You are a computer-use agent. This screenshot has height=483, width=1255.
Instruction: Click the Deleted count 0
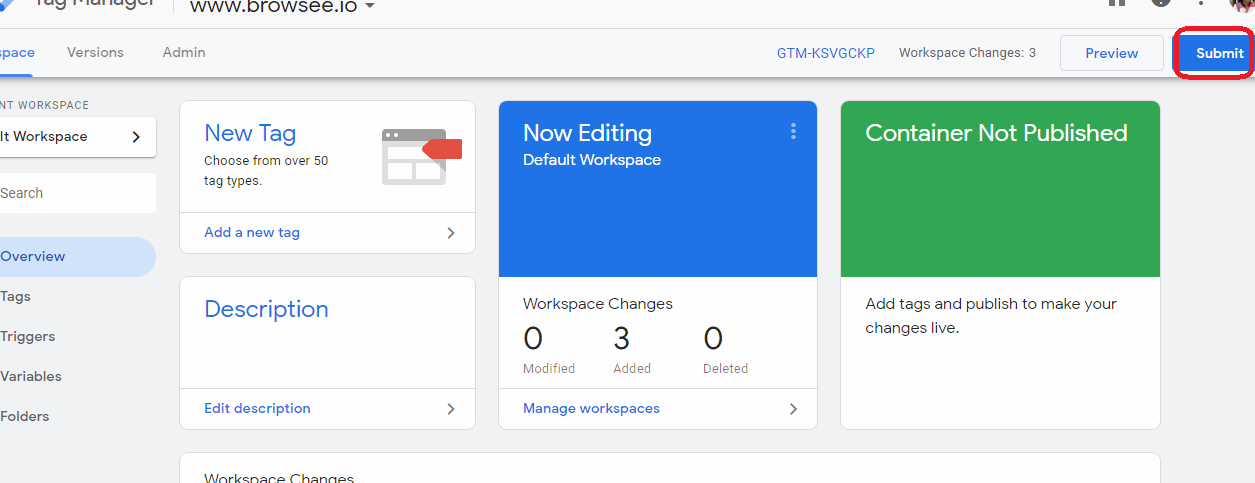[x=713, y=339]
